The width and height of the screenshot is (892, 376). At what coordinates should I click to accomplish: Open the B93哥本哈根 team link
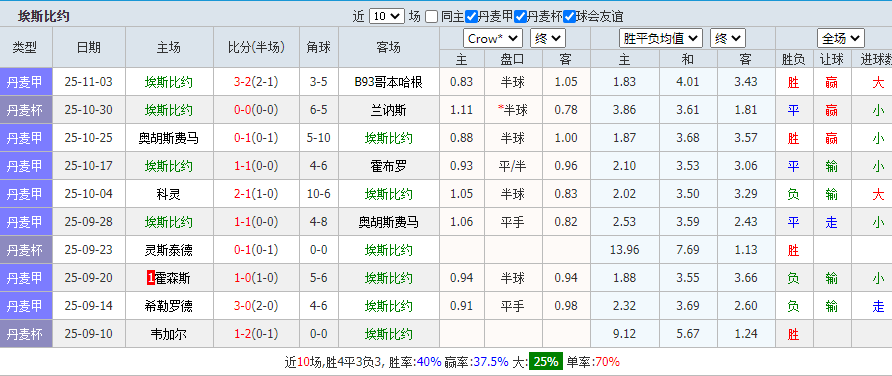(389, 82)
